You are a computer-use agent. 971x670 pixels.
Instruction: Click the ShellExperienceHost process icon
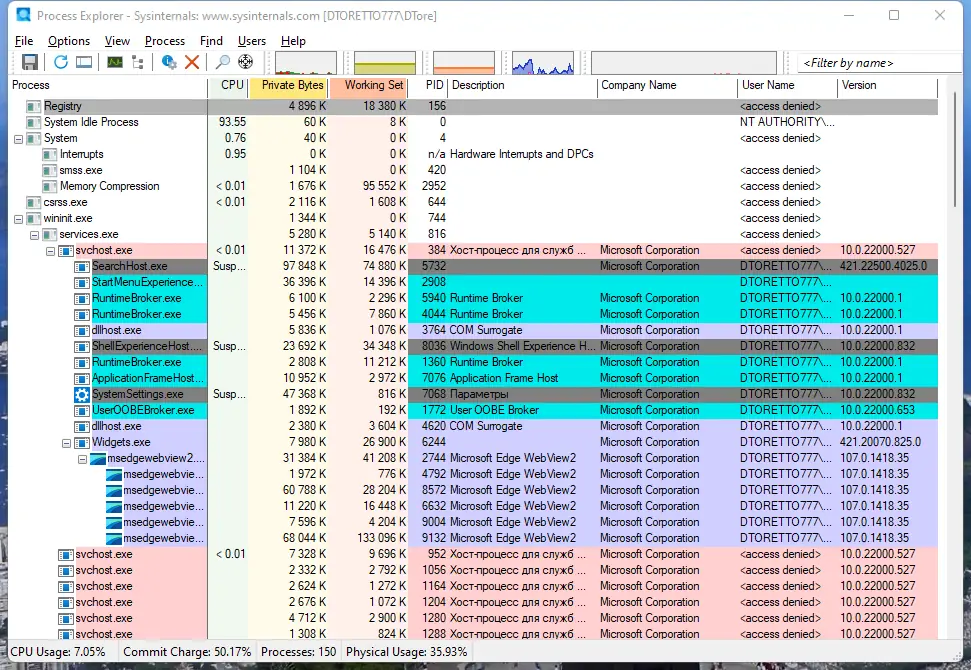[x=82, y=346]
